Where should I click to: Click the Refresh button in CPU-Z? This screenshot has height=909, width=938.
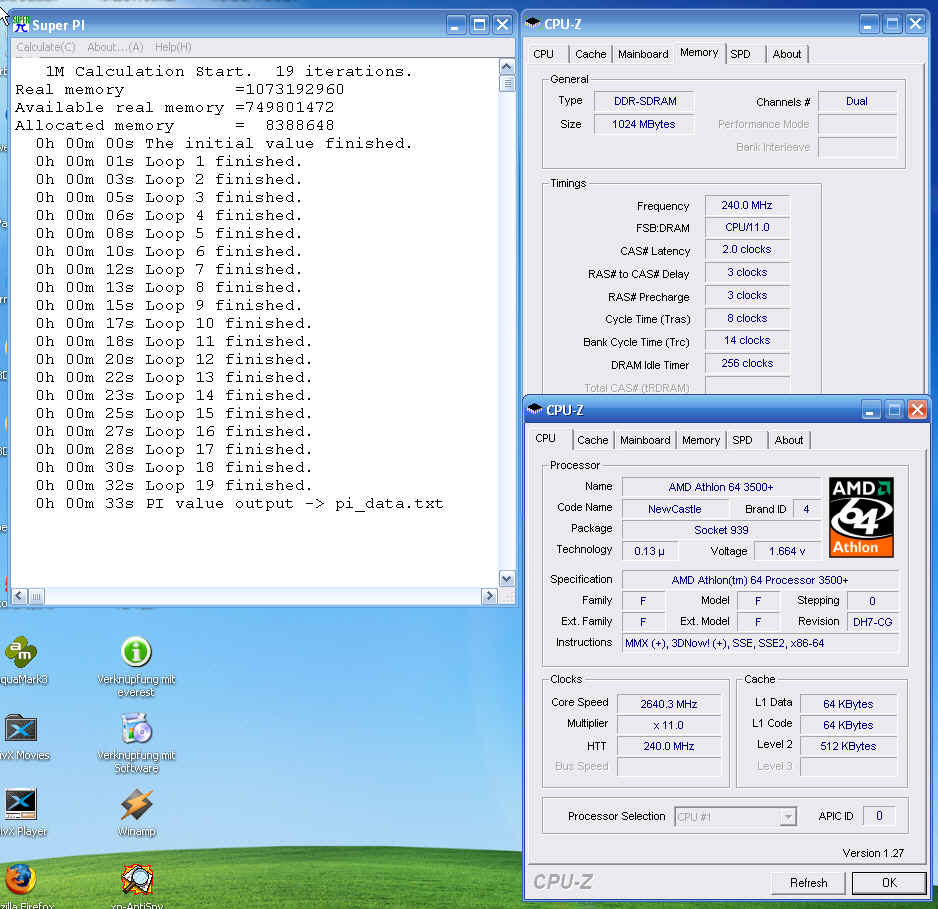[808, 883]
